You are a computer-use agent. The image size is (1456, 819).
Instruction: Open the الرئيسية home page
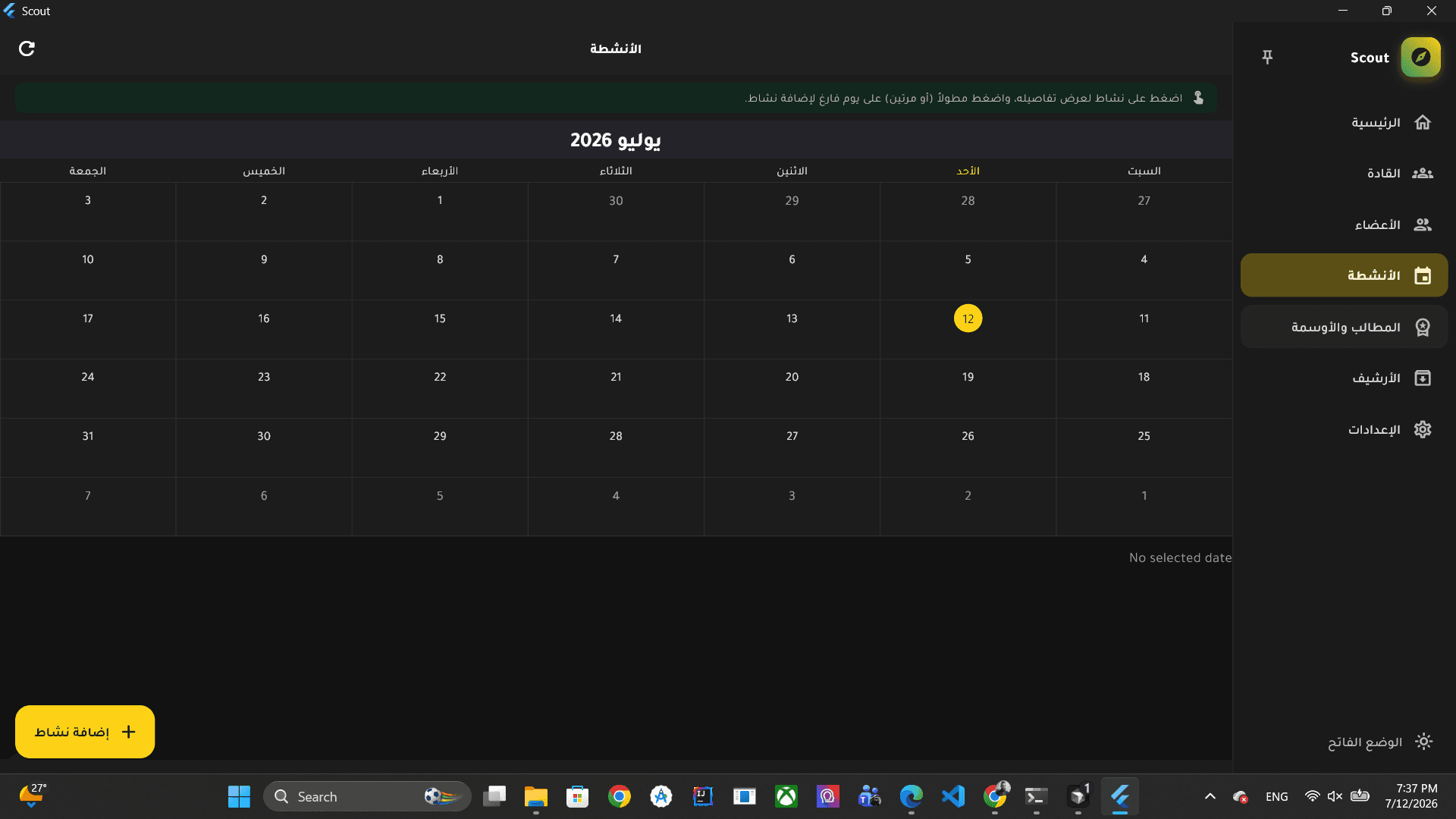[x=1344, y=122]
